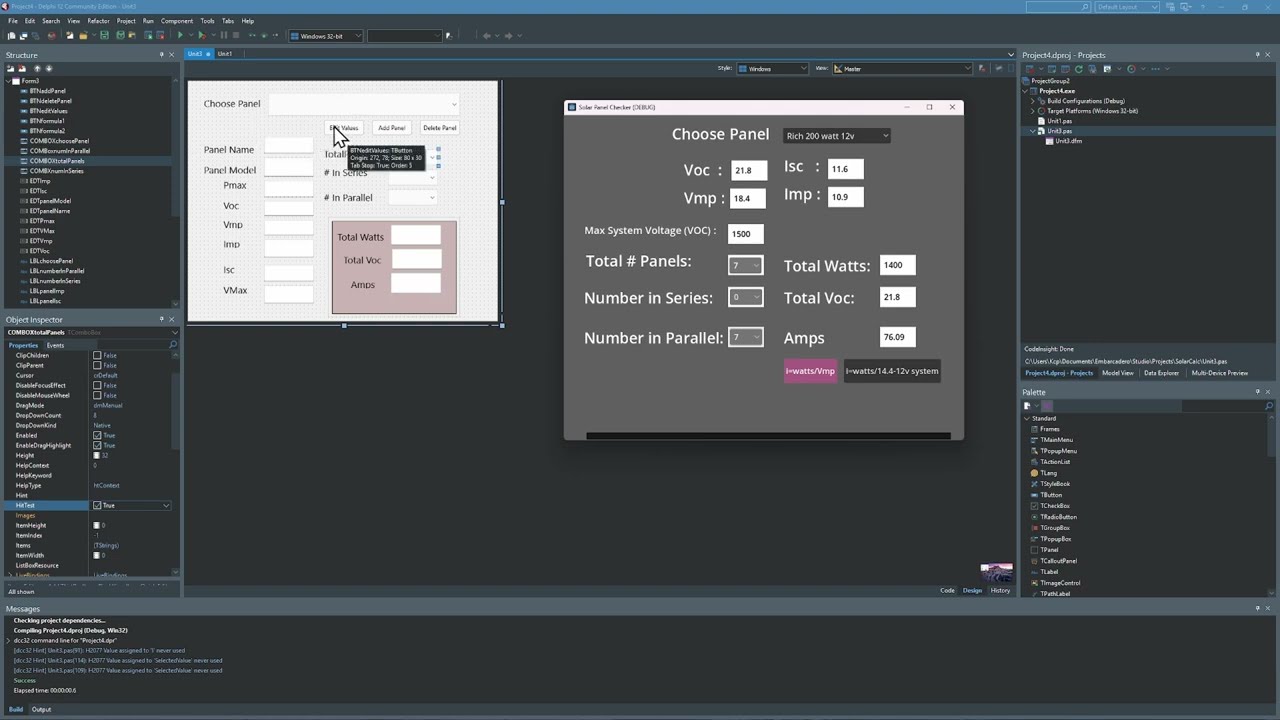This screenshot has width=1280, height=720.
Task: Expand Build Configurations (Debug) node
Action: click(x=1034, y=101)
